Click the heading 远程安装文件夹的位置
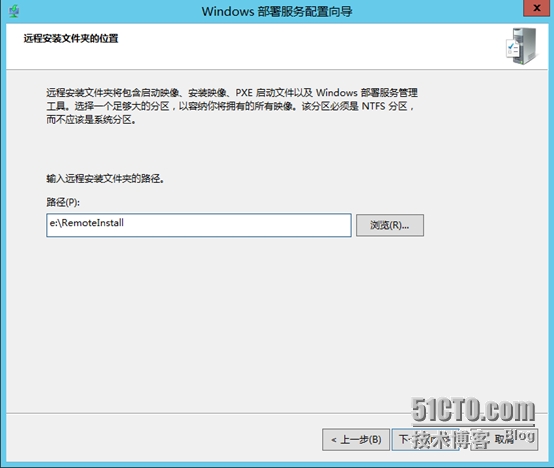This screenshot has height=468, width=554. tap(71, 38)
